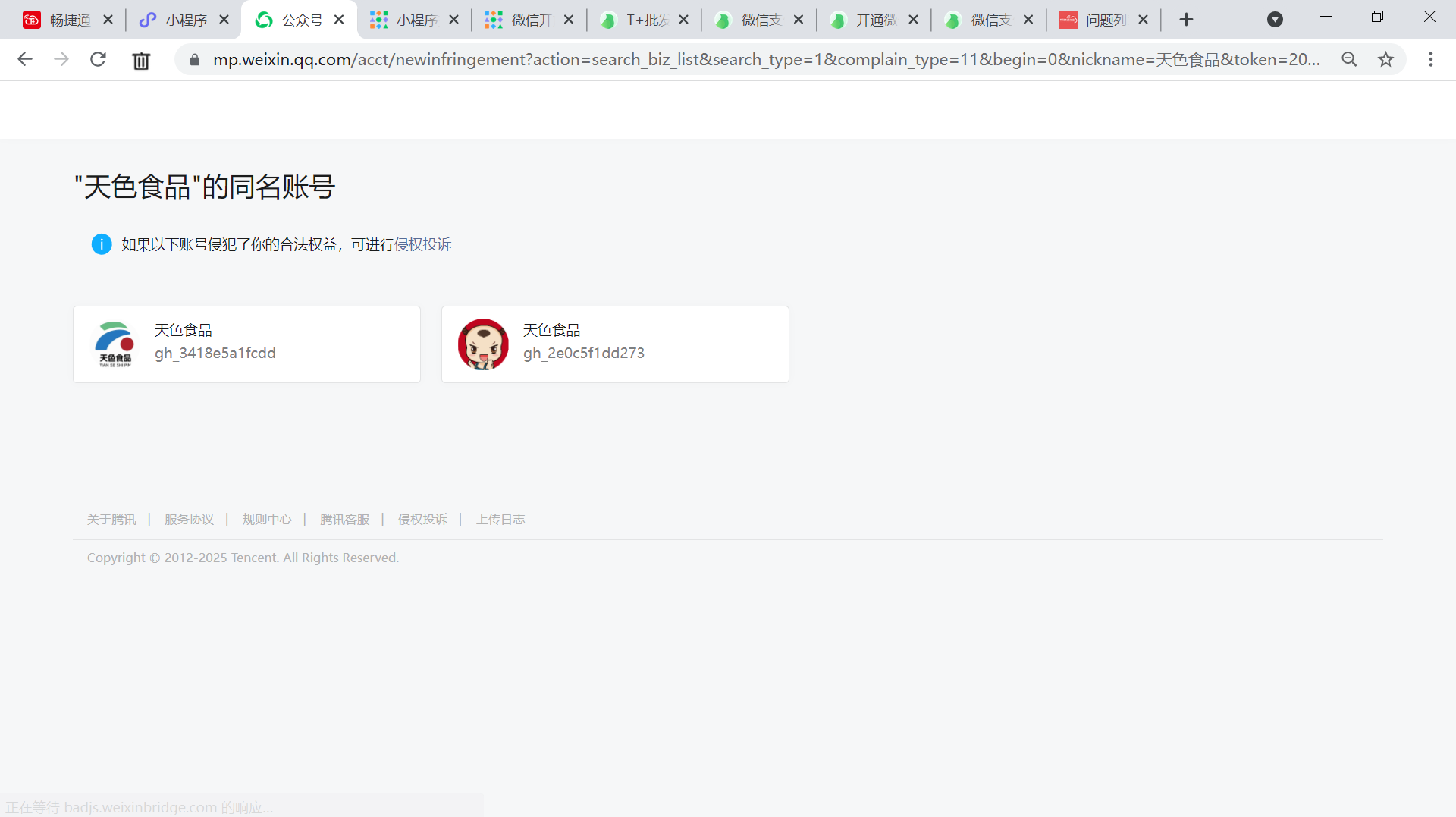This screenshot has width=1456, height=817.
Task: Reload the current page
Action: pyautogui.click(x=98, y=59)
